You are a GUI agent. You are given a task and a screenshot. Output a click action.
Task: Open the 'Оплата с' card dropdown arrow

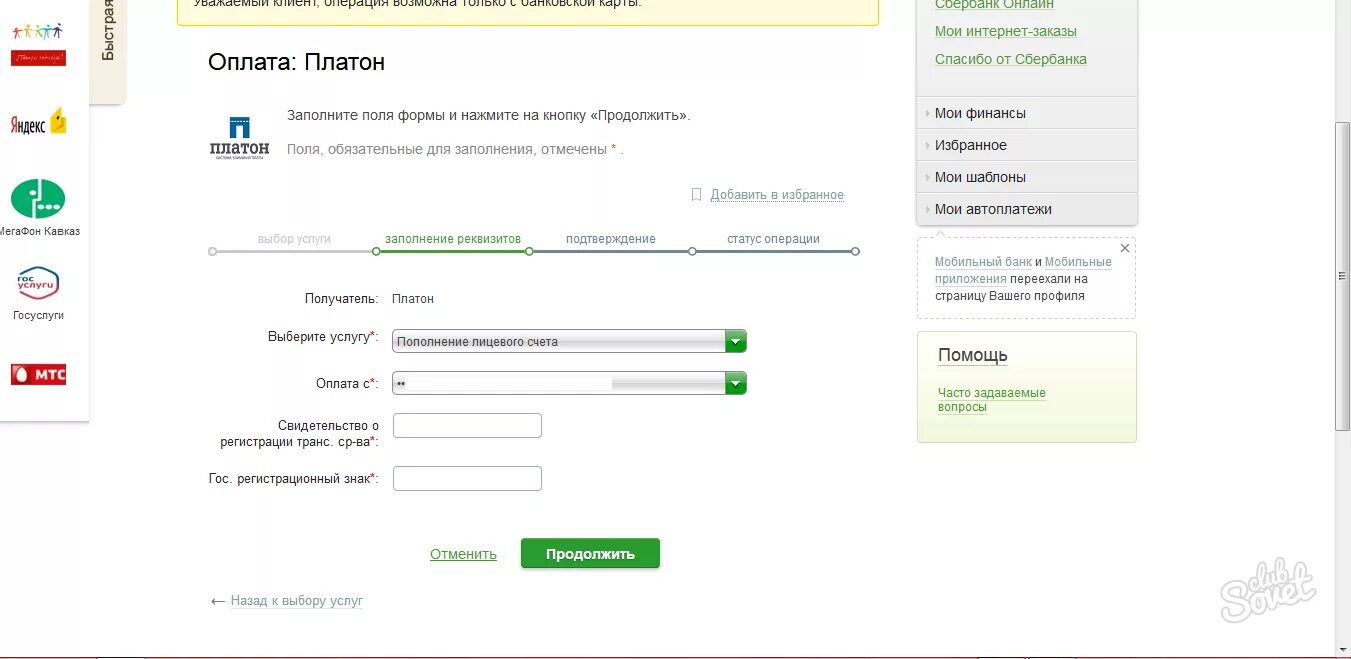coord(736,383)
